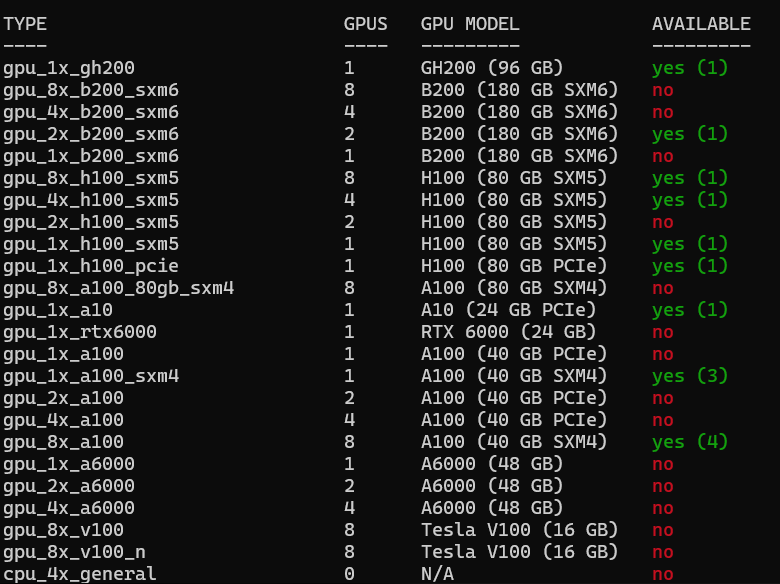The width and height of the screenshot is (780, 584).
Task: Click the no status for gpu_2x_h100_sxm5
Action: (x=663, y=222)
